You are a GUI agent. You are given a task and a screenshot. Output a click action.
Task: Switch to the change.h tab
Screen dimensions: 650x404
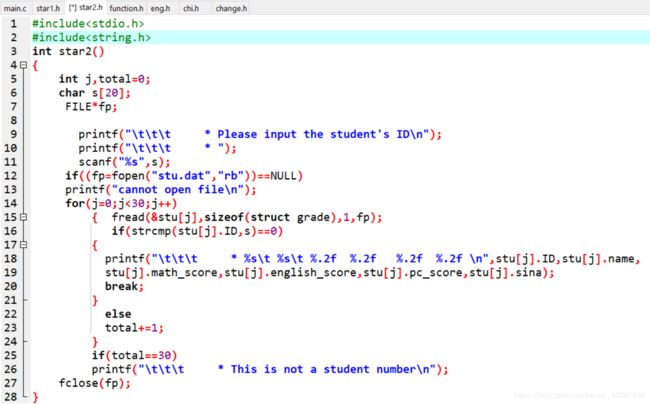click(x=231, y=8)
